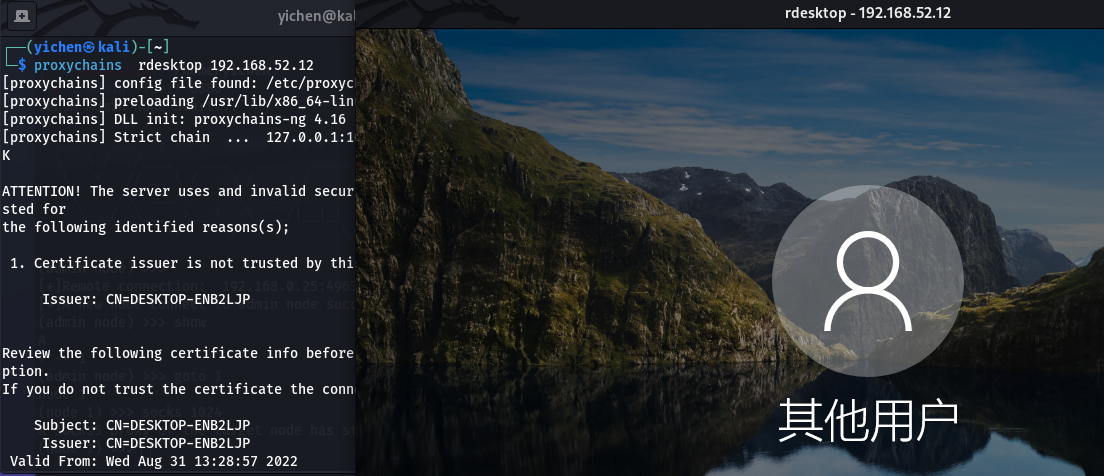
Task: Click the 'Strict chain ... 127.0.0.1' line
Action: coord(179,137)
